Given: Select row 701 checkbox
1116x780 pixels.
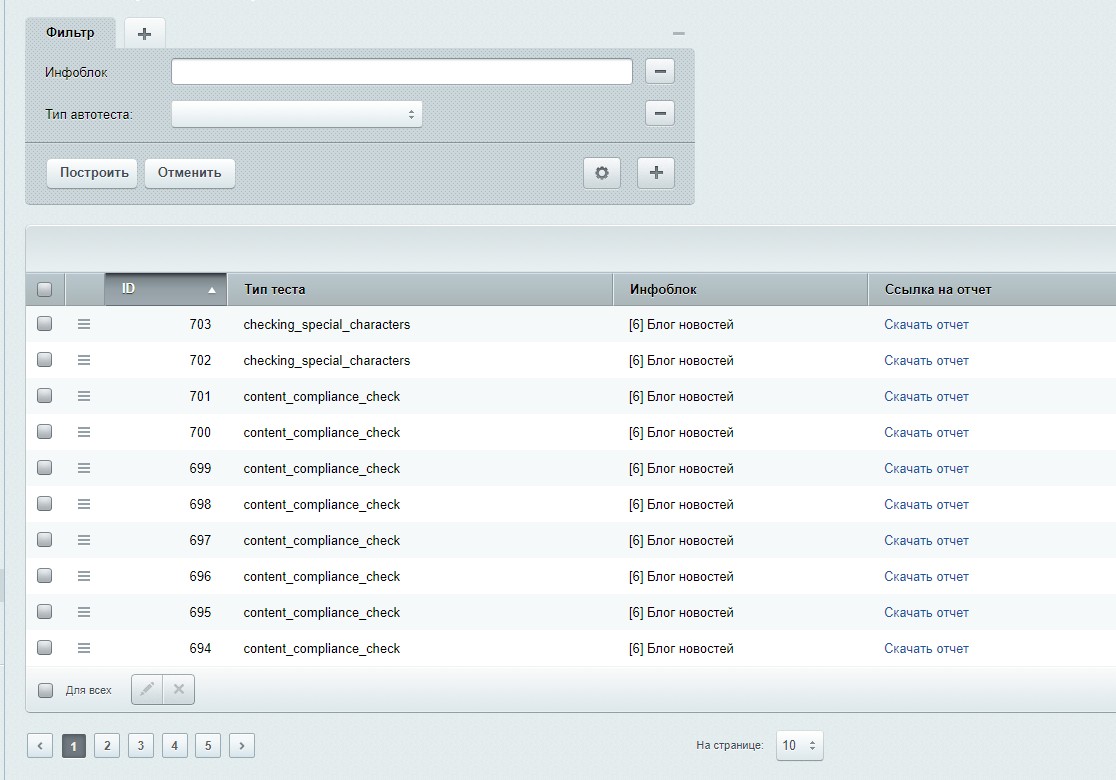Looking at the screenshot, I should (45, 396).
